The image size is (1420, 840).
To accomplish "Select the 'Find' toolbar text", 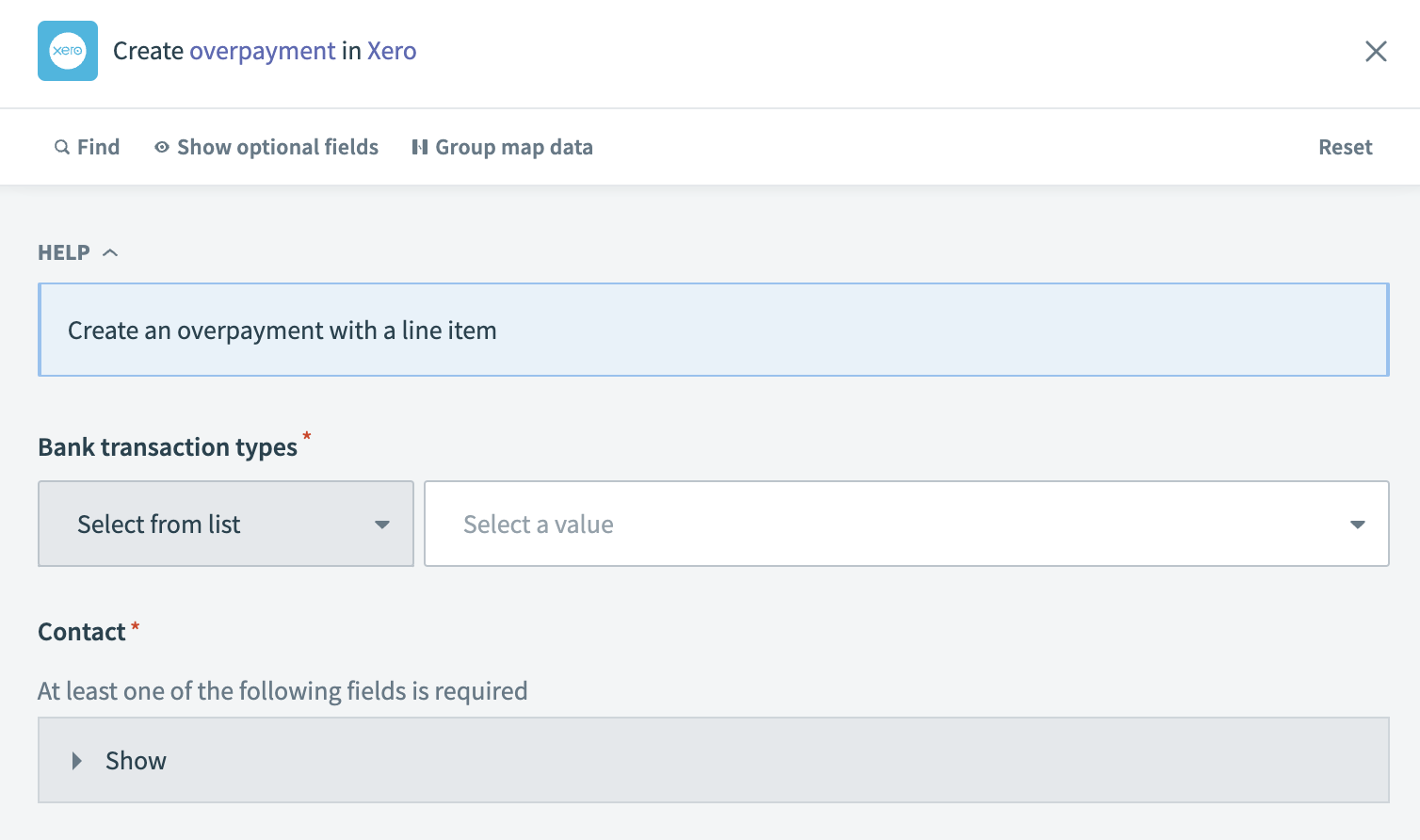I will click(98, 147).
